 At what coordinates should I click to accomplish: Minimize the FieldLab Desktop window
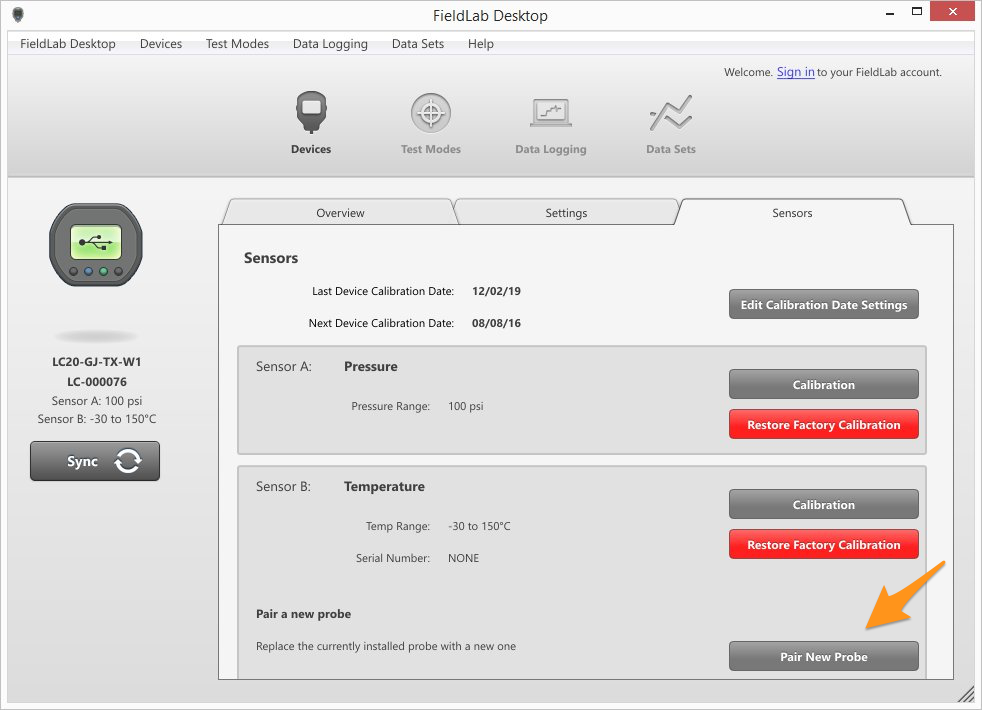point(890,13)
